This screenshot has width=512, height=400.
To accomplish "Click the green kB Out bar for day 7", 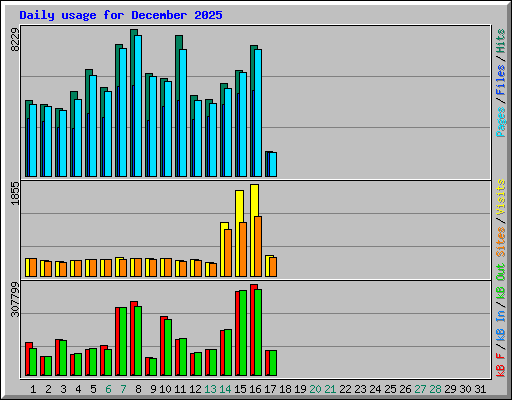I will click(x=123, y=341).
